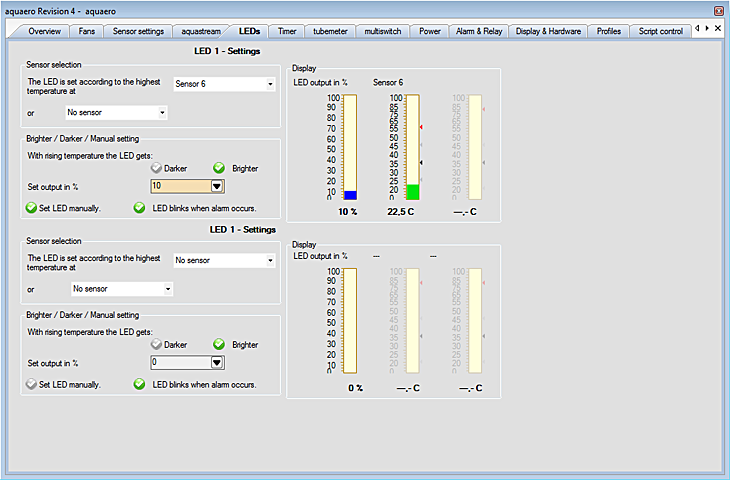
Task: Close the tab panel using the X
Action: point(717,29)
